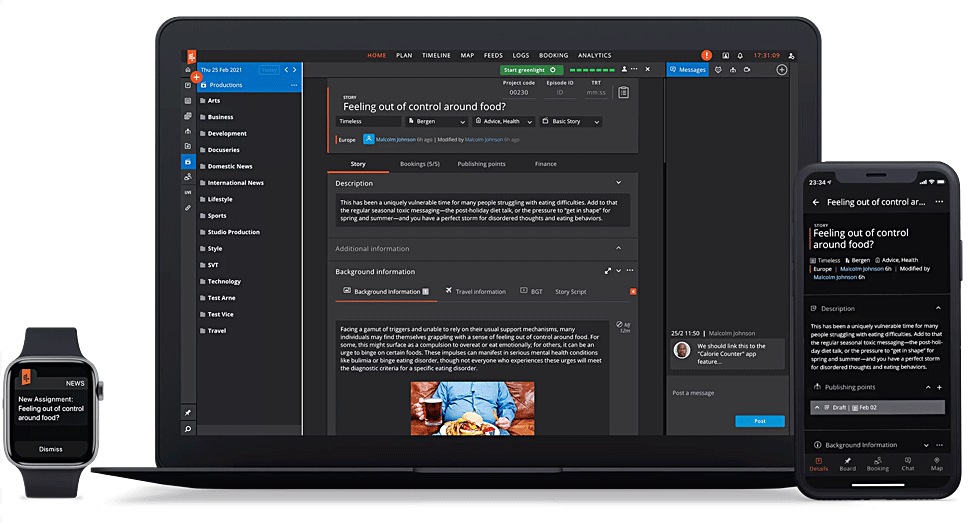The width and height of the screenshot is (970, 523).
Task: Tap the back arrow on phone
Action: (x=815, y=202)
